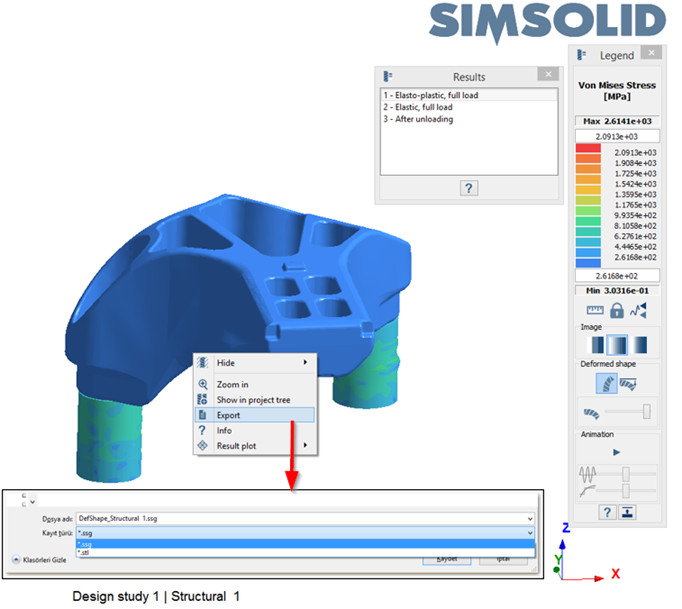
Task: Click the graph with arrows icon in Legend
Action: [x=639, y=310]
